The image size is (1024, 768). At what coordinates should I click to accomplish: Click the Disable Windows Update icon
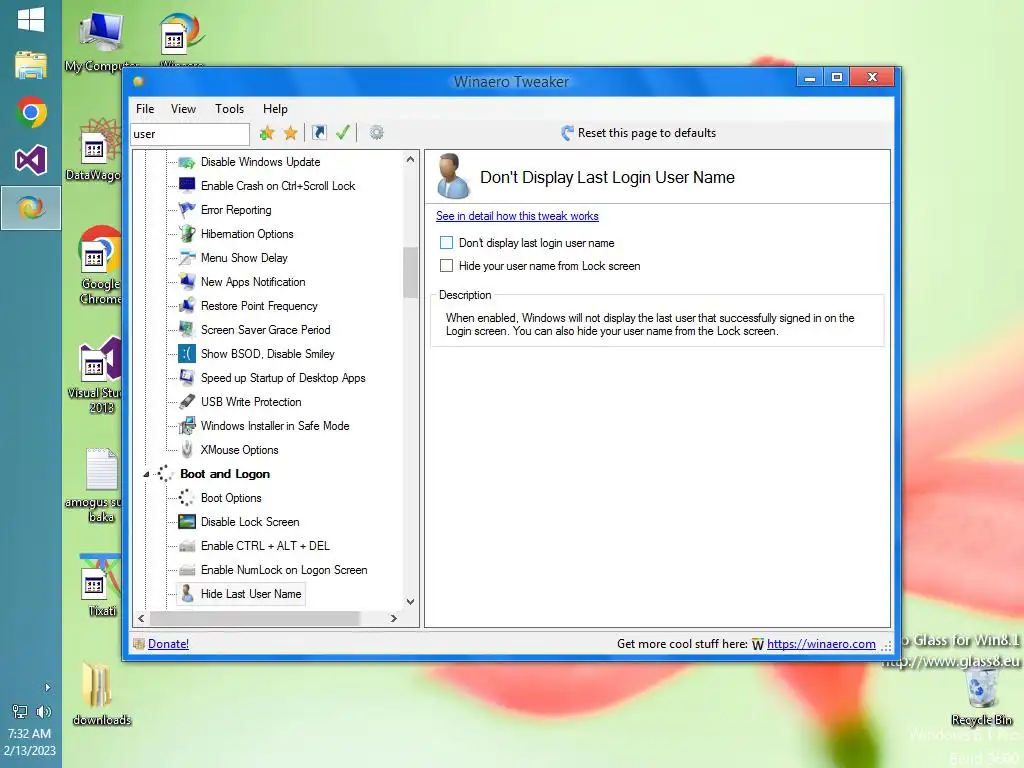(187, 162)
